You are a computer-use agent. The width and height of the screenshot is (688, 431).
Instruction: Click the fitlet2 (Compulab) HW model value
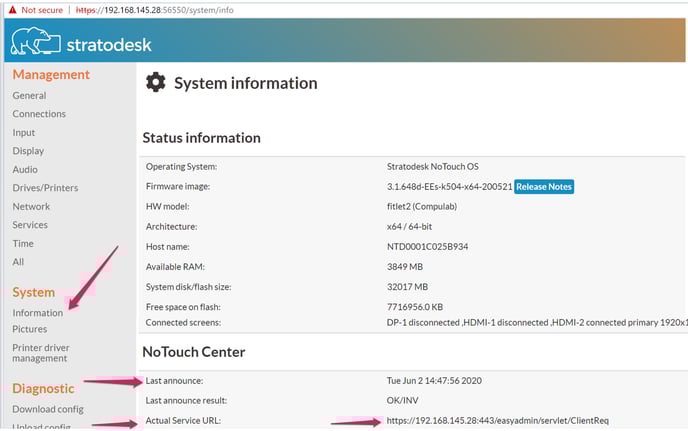pos(422,206)
